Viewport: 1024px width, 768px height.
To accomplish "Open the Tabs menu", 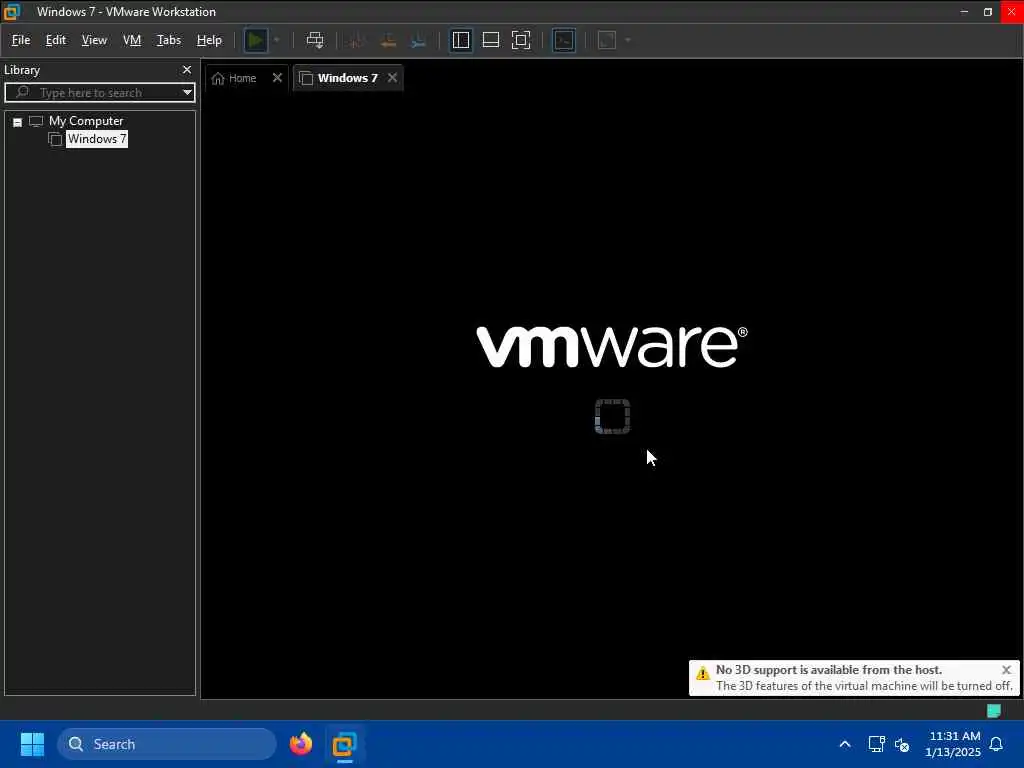I will pos(168,40).
